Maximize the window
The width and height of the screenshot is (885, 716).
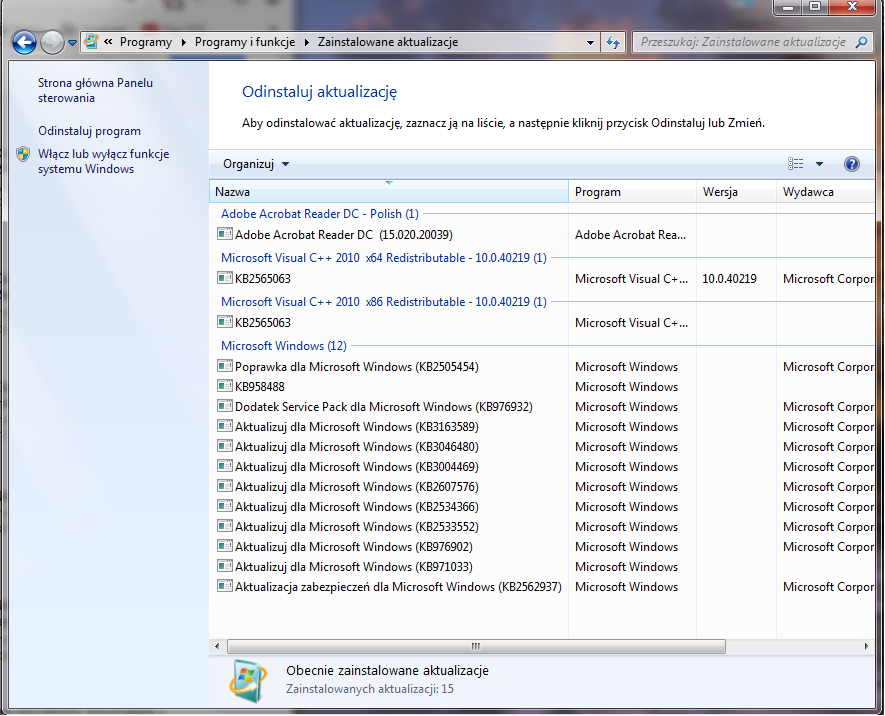coord(815,7)
